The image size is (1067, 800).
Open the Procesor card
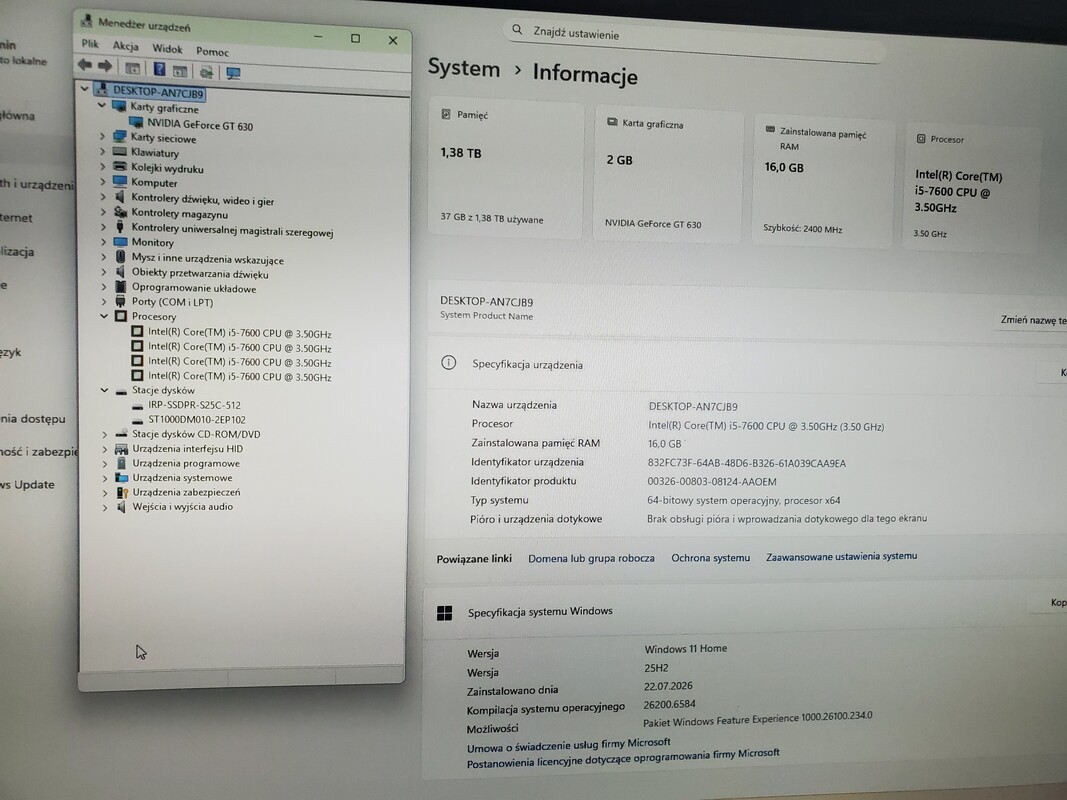pyautogui.click(x=972, y=187)
